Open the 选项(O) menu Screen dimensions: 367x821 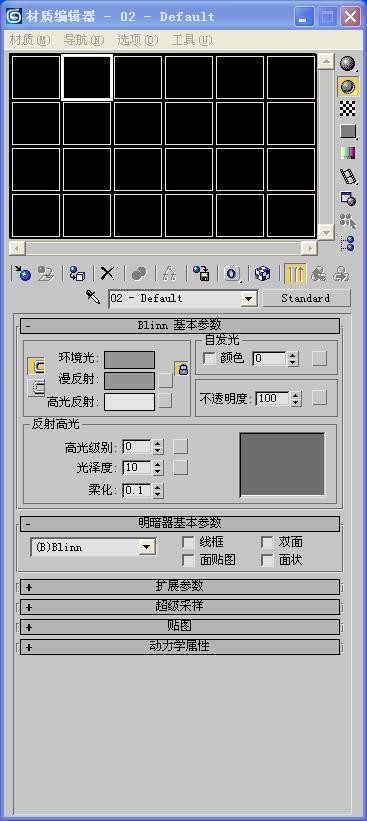[138, 40]
